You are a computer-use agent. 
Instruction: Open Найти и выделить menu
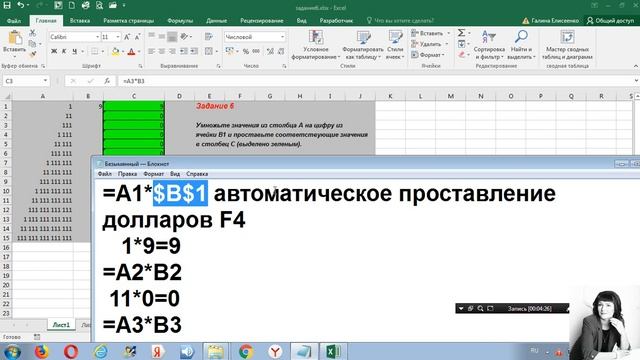522,45
